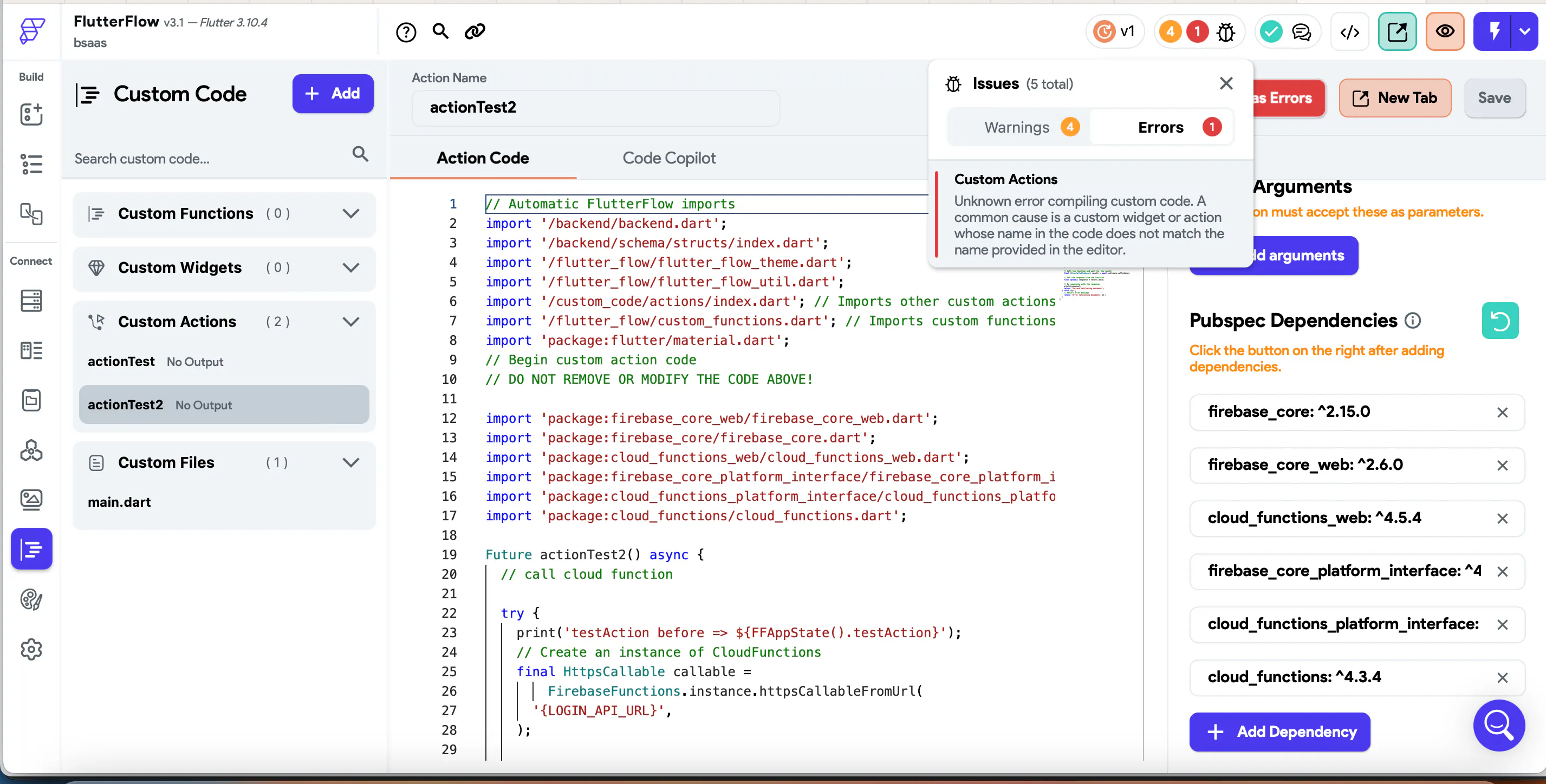Open the Widget Tree sidebar icon
Image resolution: width=1546 pixels, height=784 pixels.
[31, 164]
